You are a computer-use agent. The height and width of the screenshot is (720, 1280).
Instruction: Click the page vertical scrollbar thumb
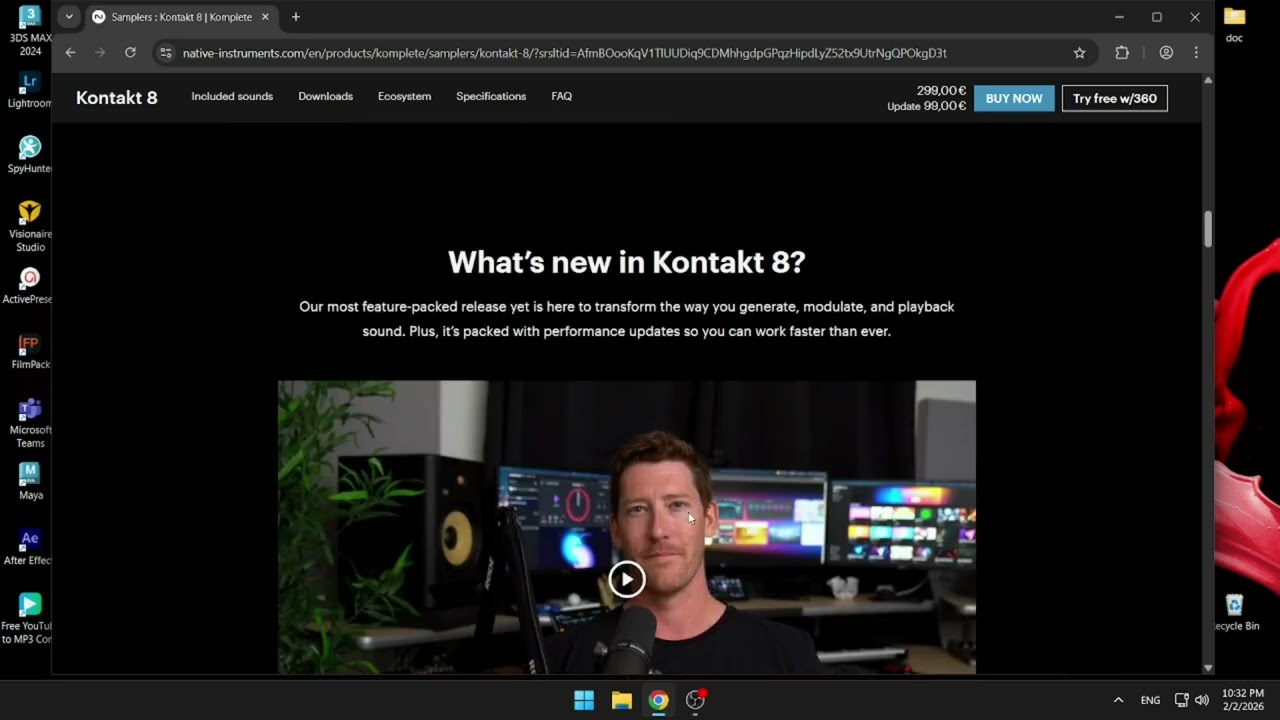pyautogui.click(x=1208, y=229)
